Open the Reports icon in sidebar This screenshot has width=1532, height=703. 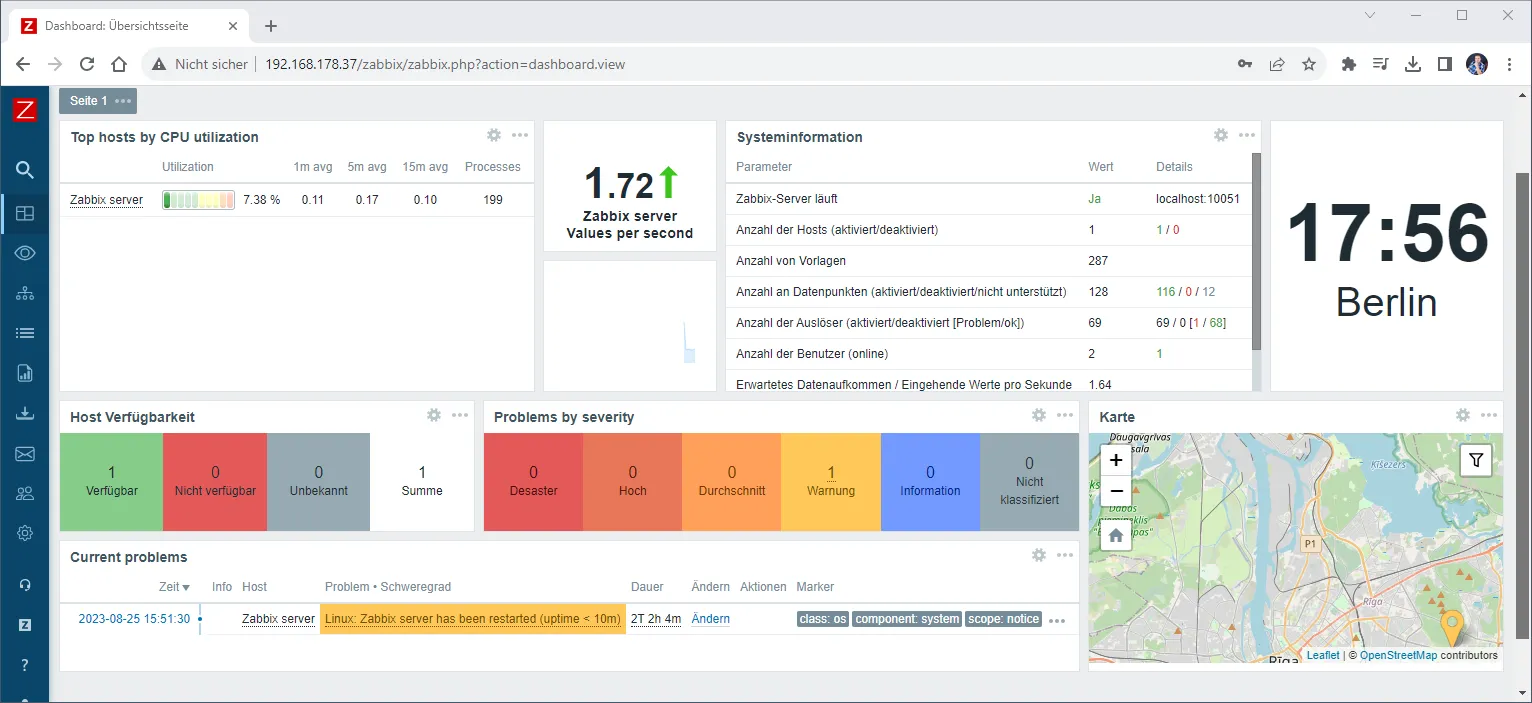tap(25, 374)
